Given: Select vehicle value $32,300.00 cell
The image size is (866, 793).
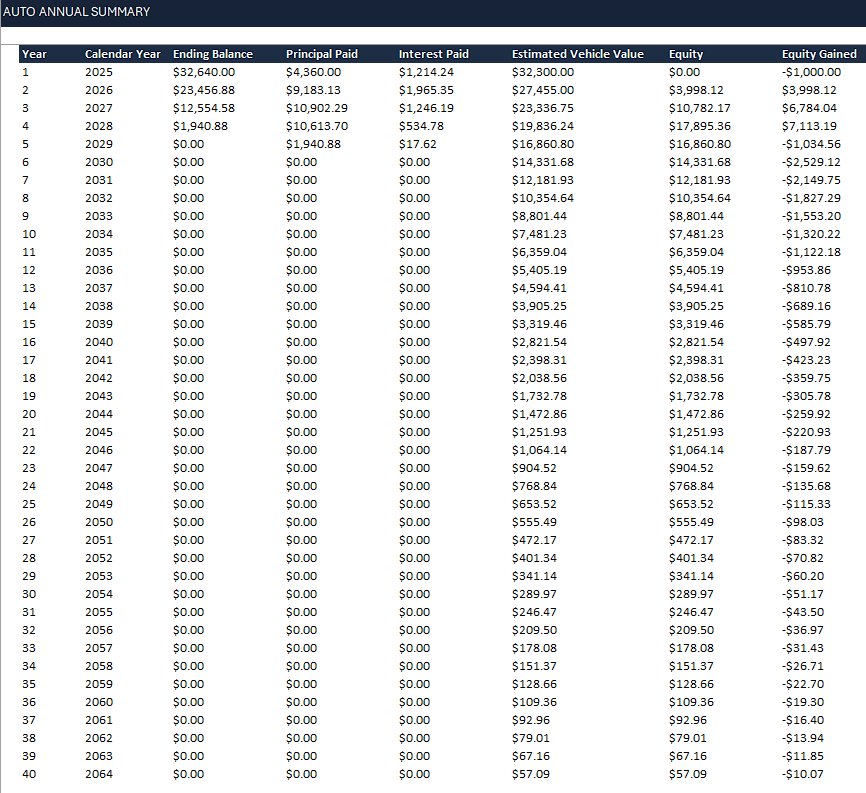Looking at the screenshot, I should [x=543, y=72].
